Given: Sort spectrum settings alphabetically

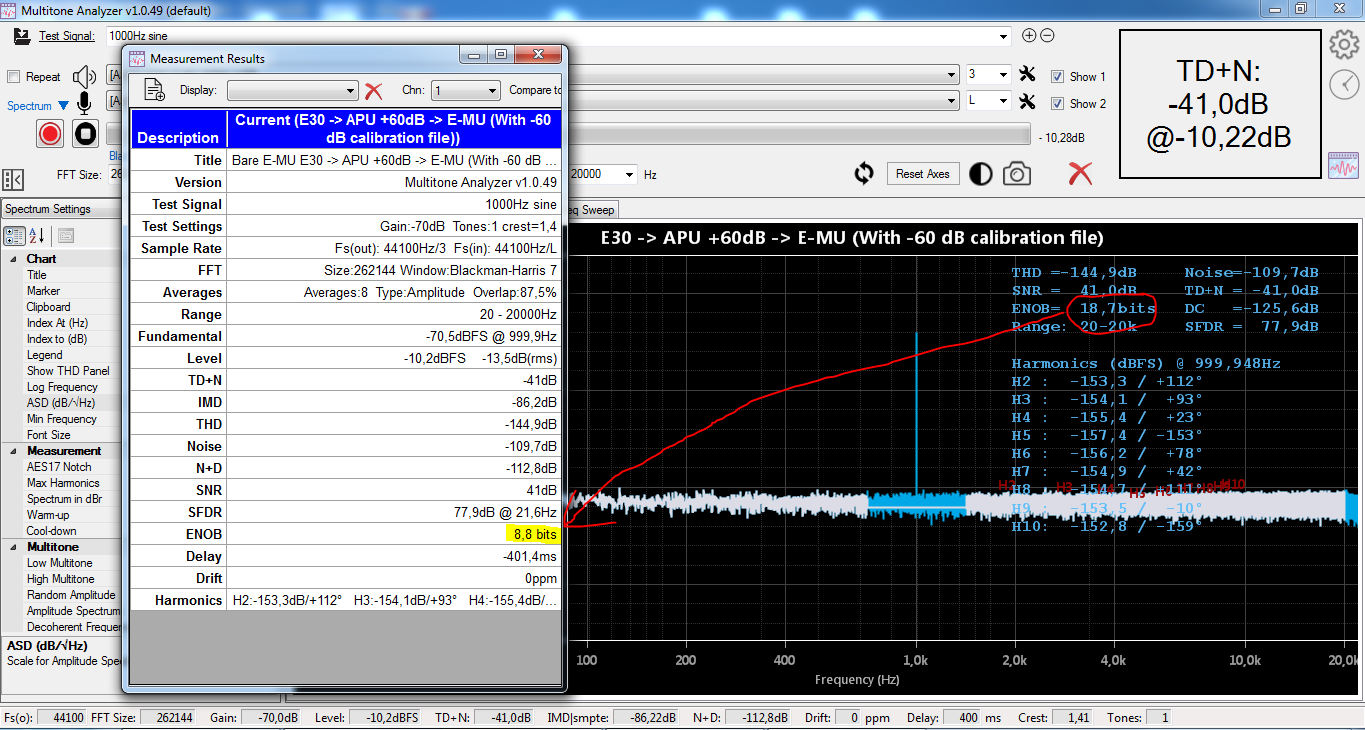Looking at the screenshot, I should (x=37, y=236).
